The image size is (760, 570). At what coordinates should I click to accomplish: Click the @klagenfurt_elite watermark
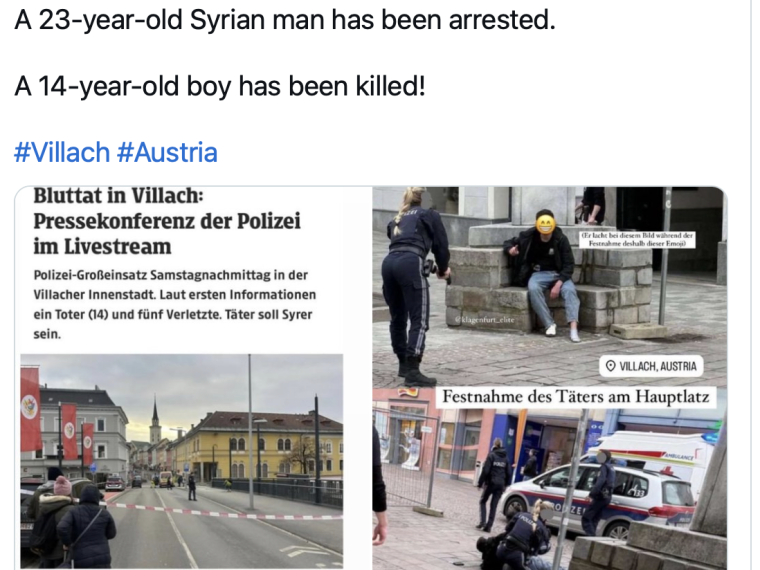click(x=484, y=320)
